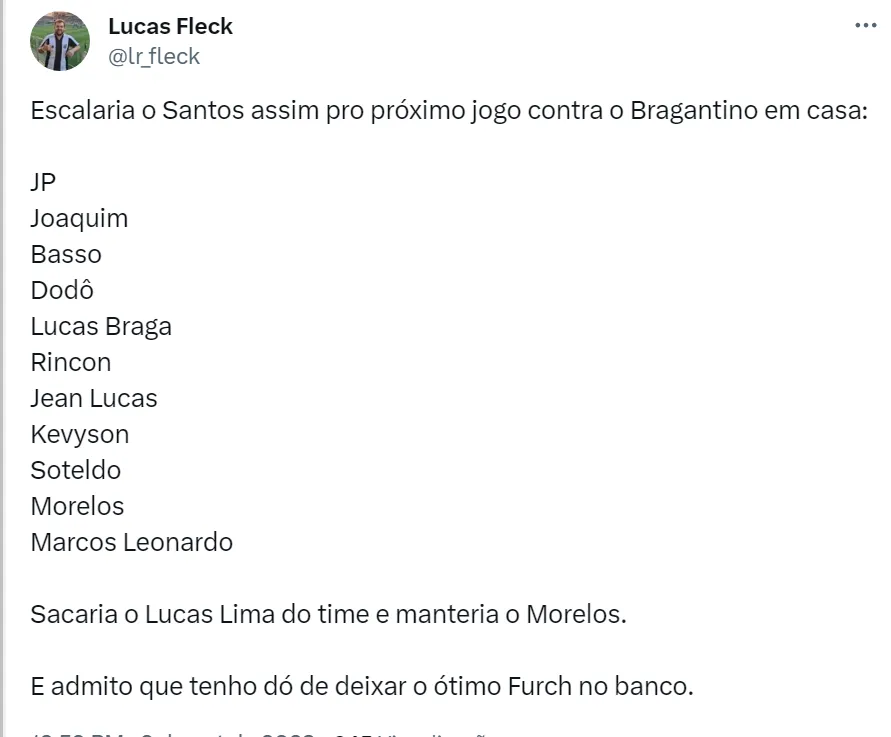Click the "Basso" lineup entry
Screen dimensions: 891x737
(66, 254)
